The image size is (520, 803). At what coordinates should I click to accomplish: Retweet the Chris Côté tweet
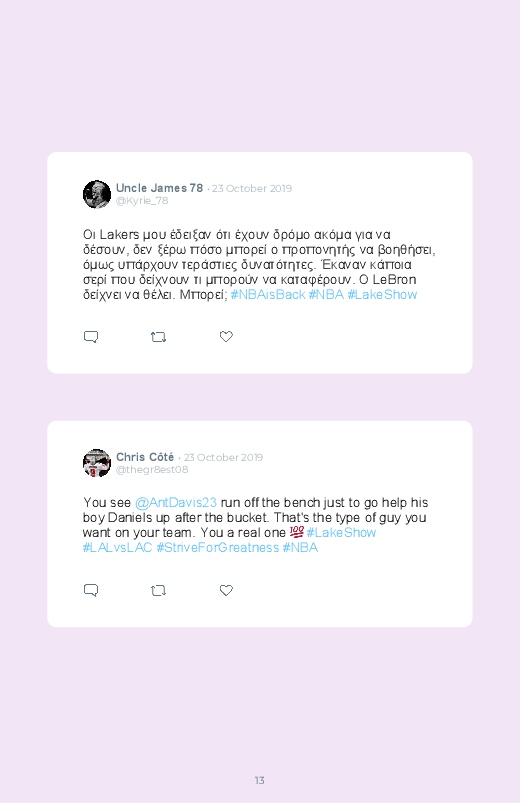(158, 590)
